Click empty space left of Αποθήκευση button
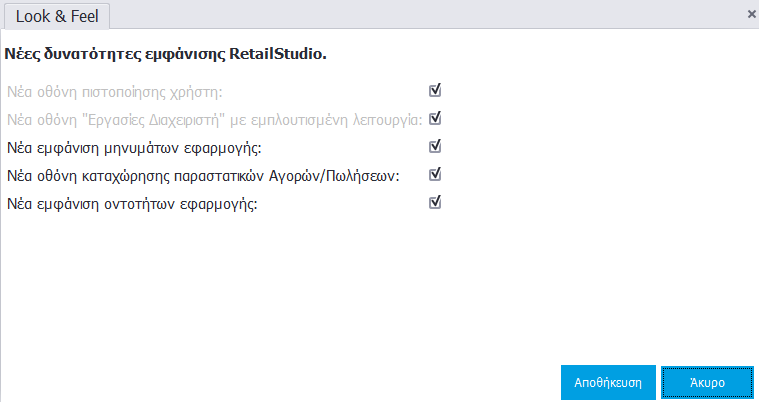This screenshot has height=402, width=759. click(300, 382)
